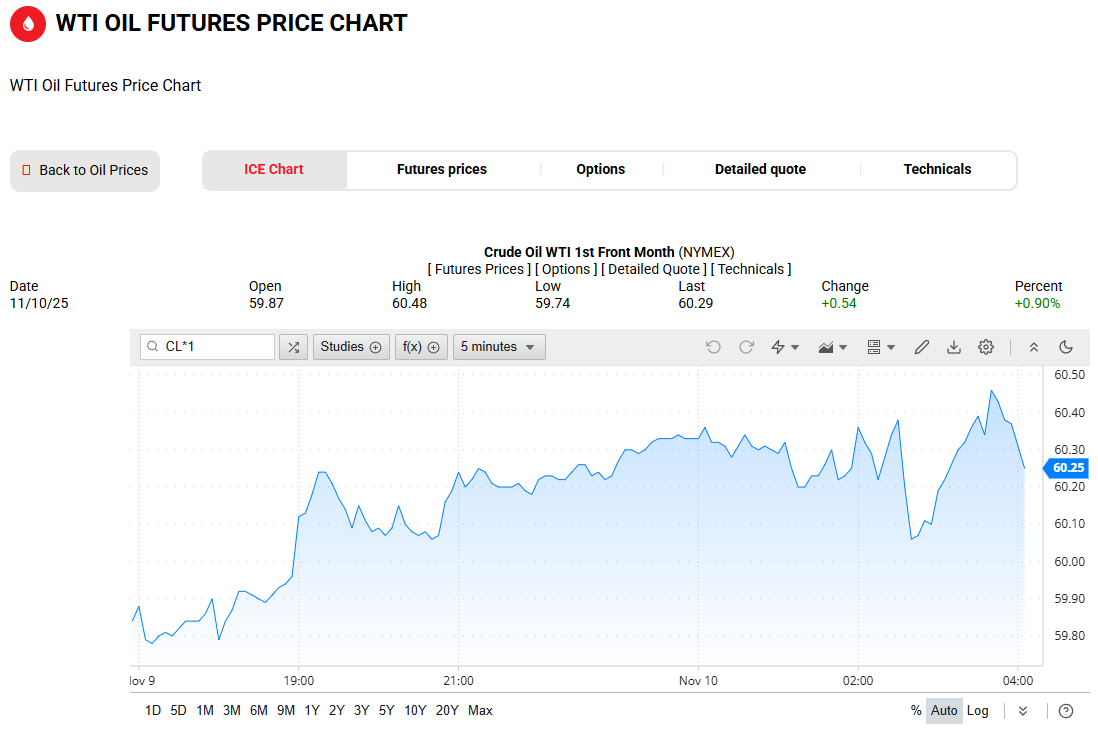Click Back to Oil Prices button

tap(85, 171)
